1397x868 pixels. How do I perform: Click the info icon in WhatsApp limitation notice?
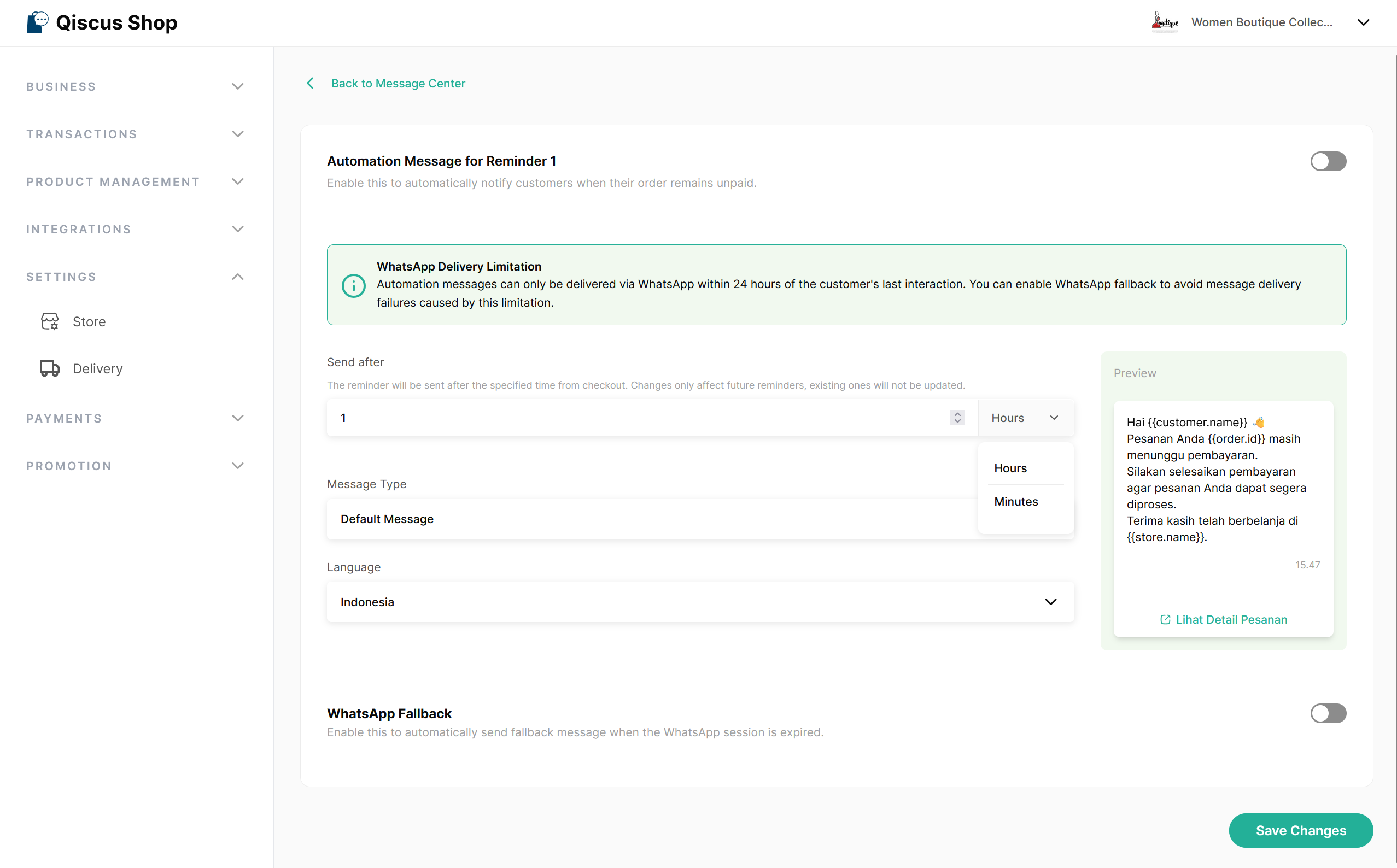click(x=354, y=285)
